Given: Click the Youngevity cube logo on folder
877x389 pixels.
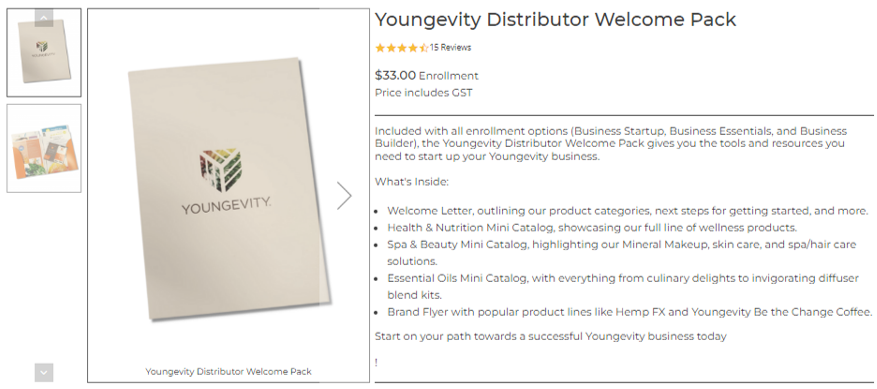Looking at the screenshot, I should coord(220,170).
